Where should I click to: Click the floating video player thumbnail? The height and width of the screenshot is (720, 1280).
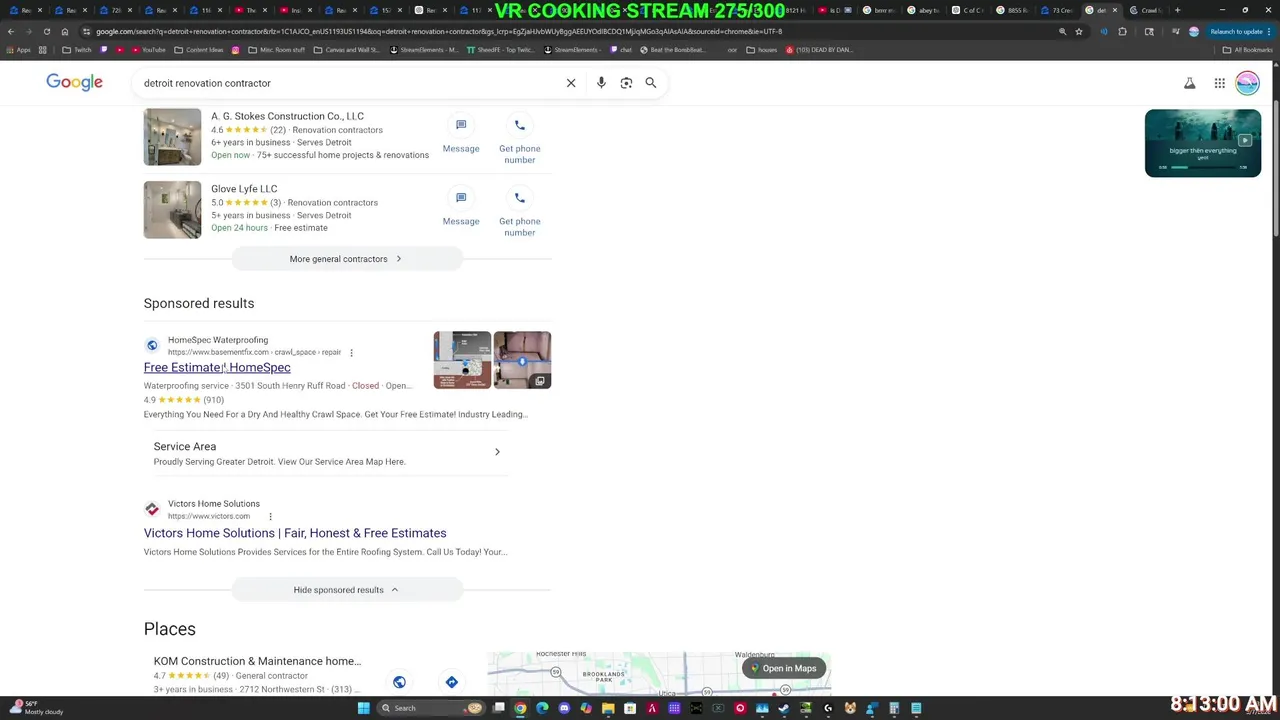(x=1203, y=143)
